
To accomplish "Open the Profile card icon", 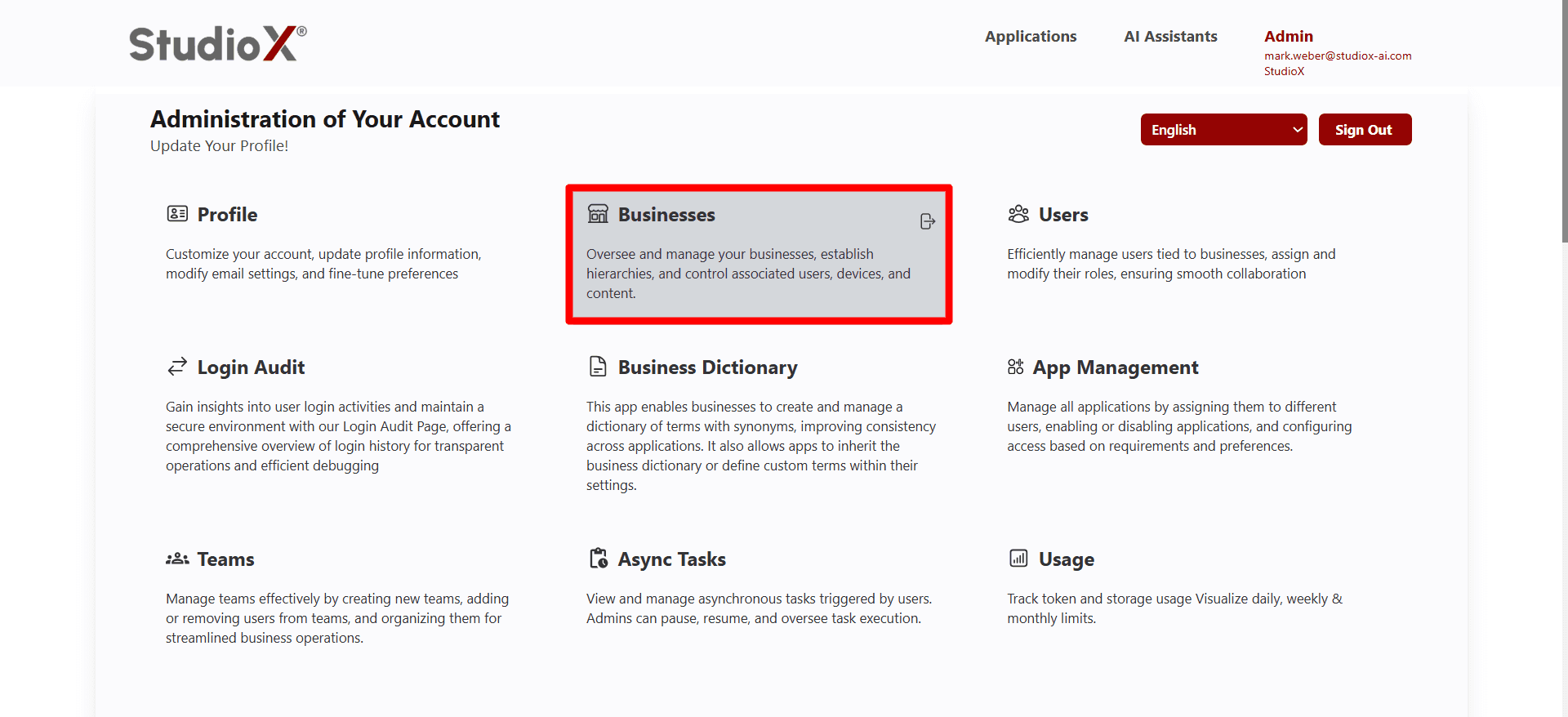I will coord(177,214).
